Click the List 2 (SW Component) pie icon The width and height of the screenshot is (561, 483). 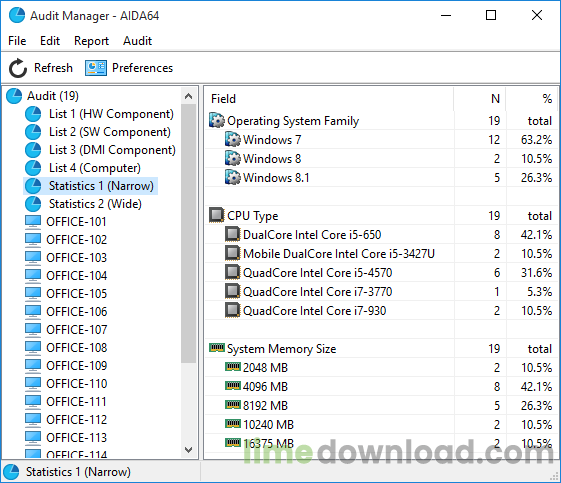pyautogui.click(x=33, y=132)
